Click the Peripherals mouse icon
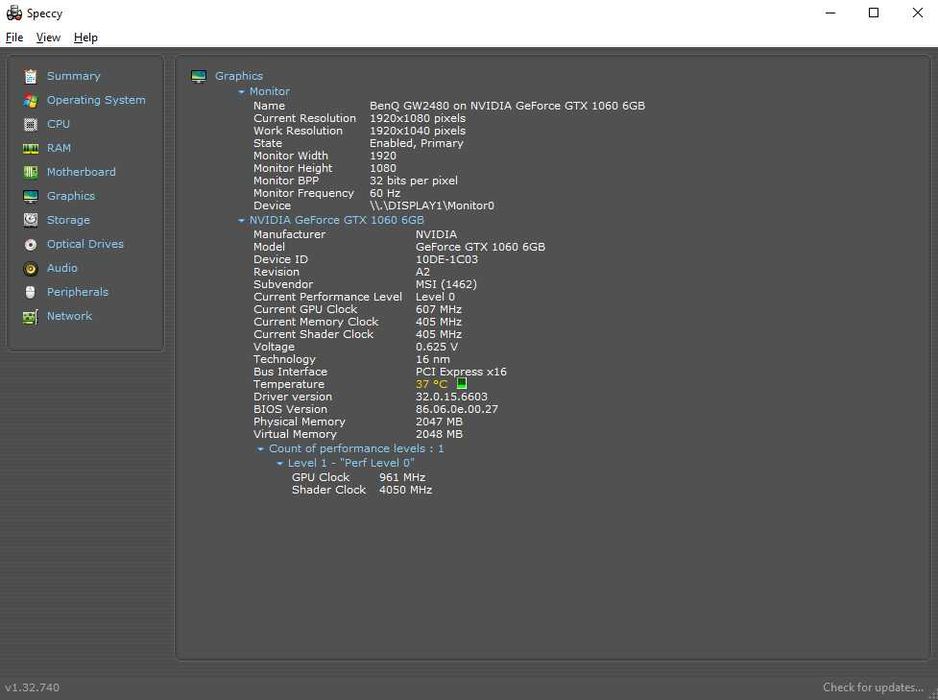 click(x=31, y=292)
